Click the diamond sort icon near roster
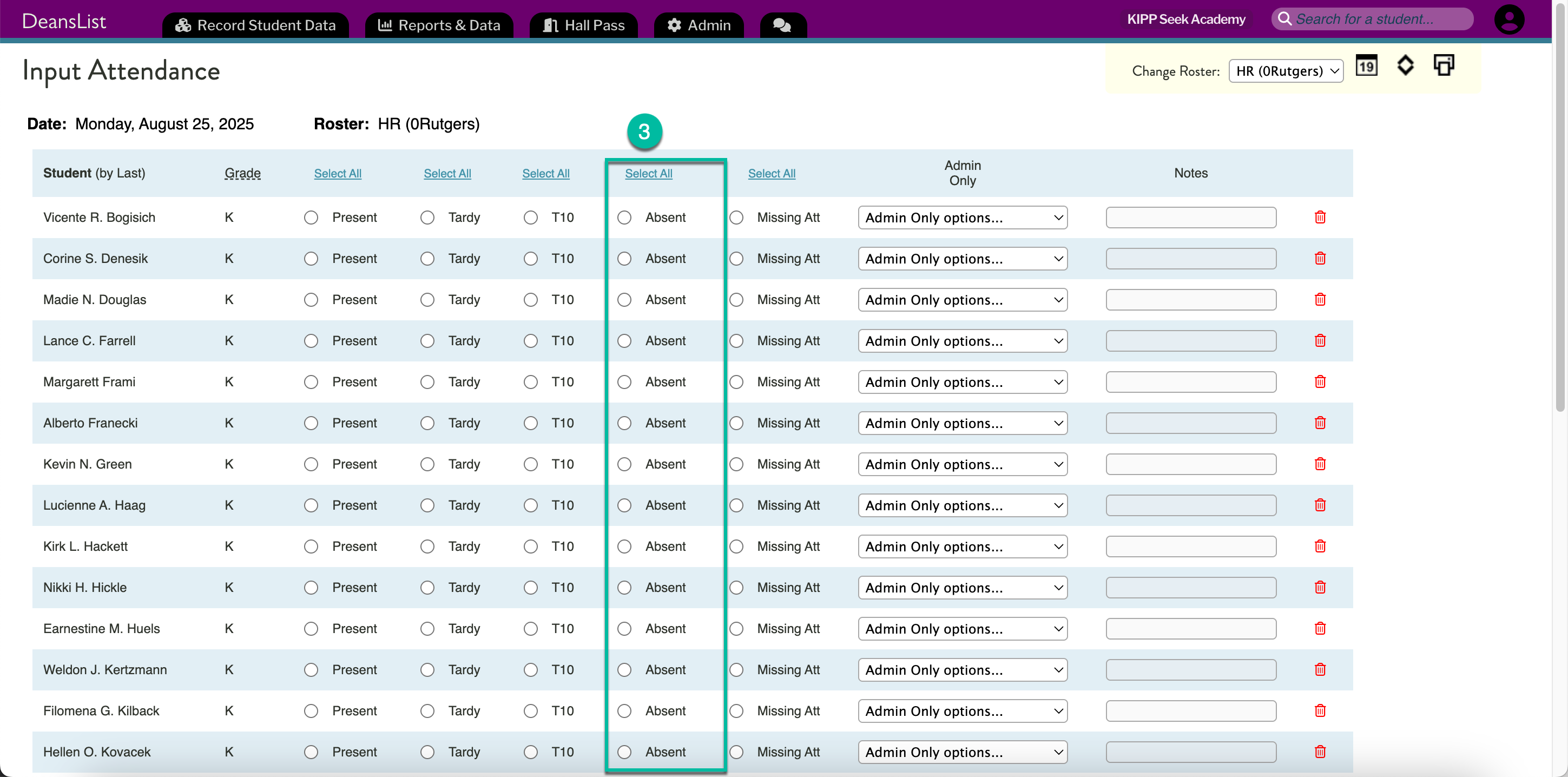This screenshot has height=777, width=1568. point(1405,65)
